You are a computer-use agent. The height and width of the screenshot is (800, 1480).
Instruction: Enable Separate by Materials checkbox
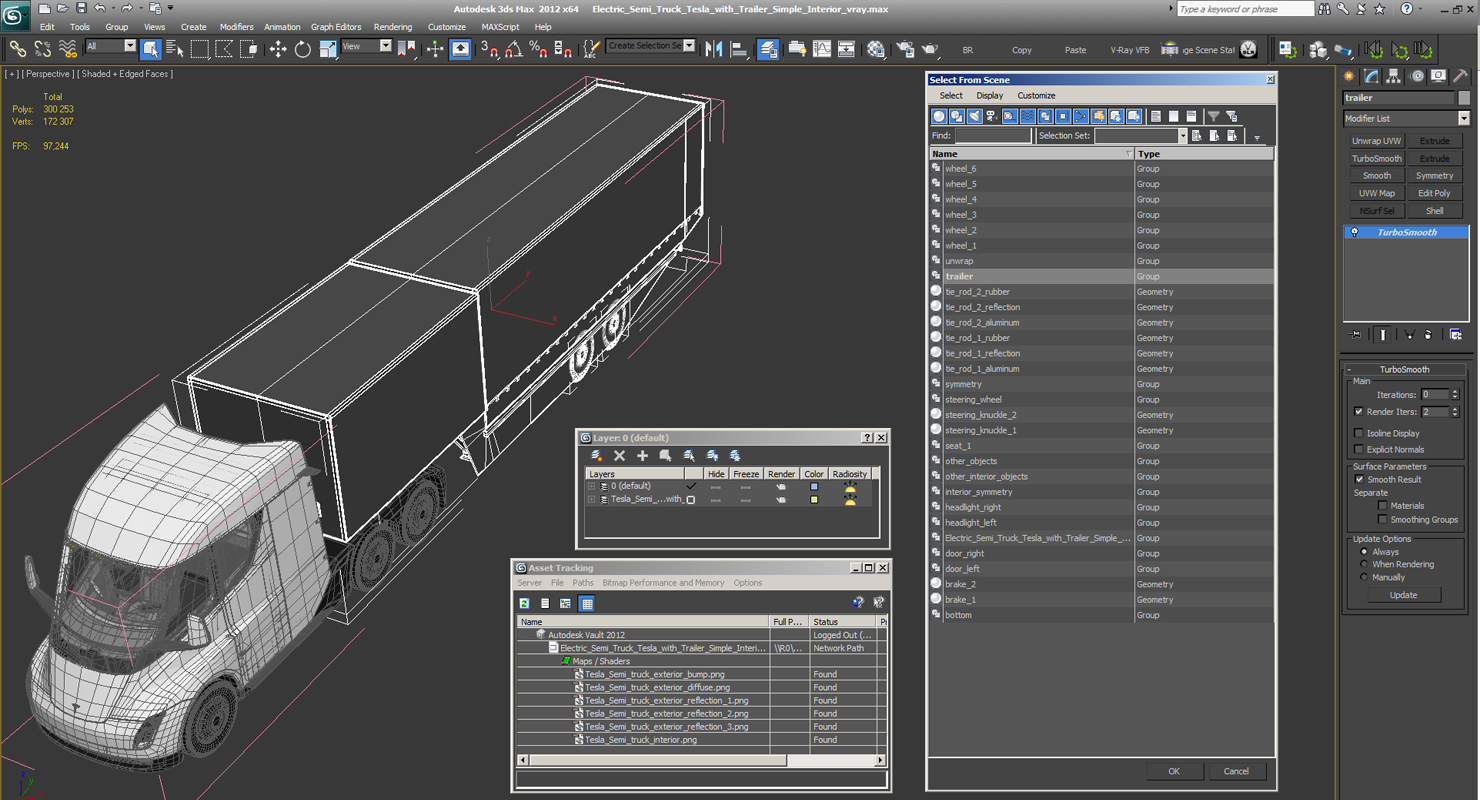(x=1383, y=506)
